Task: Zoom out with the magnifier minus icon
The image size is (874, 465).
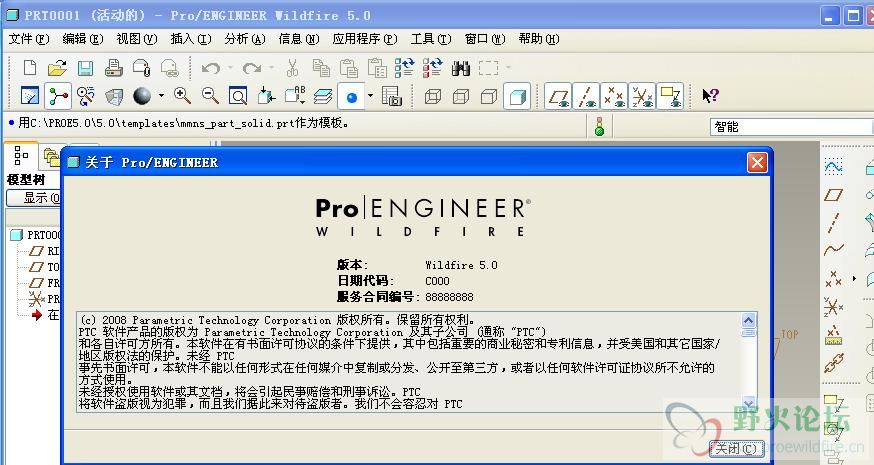Action: pyautogui.click(x=210, y=96)
